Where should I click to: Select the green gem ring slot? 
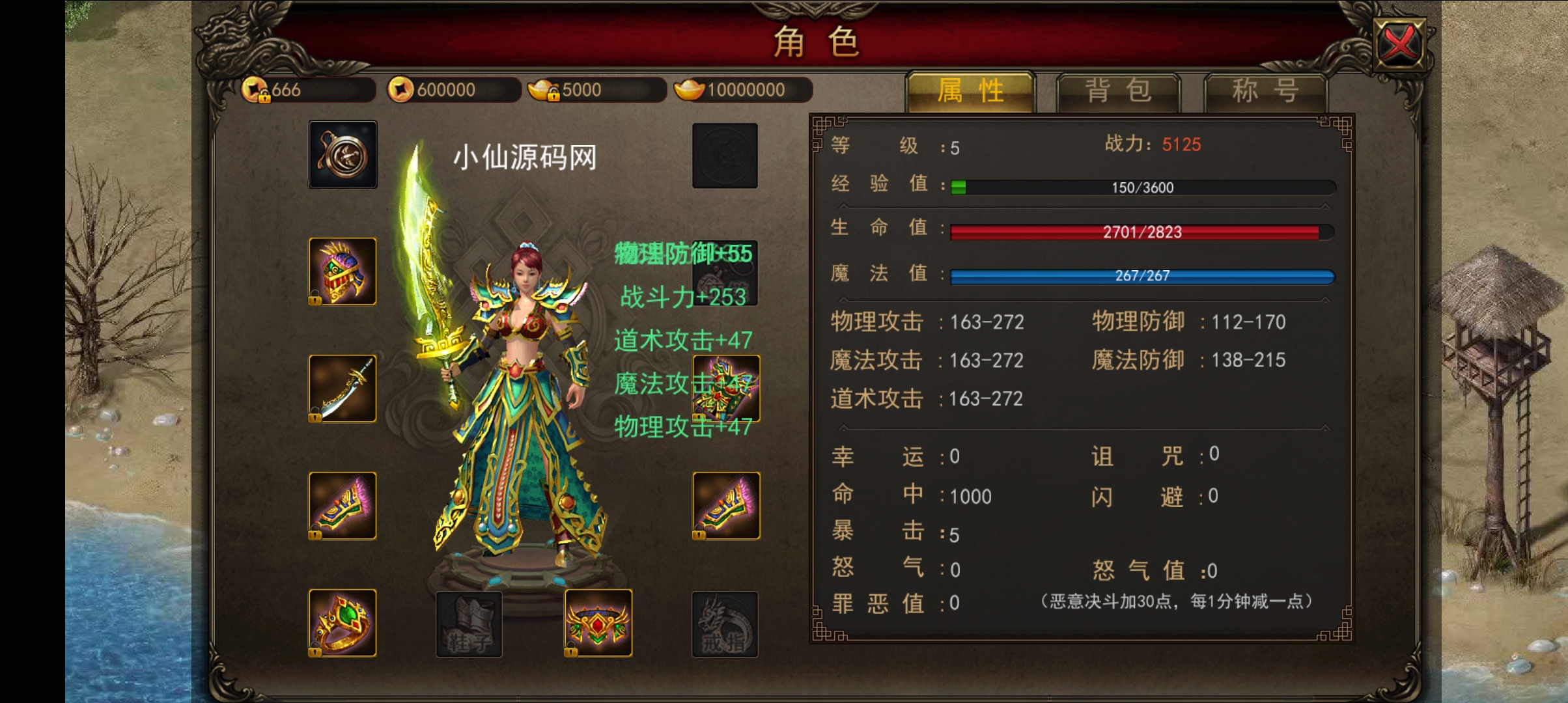click(x=343, y=623)
